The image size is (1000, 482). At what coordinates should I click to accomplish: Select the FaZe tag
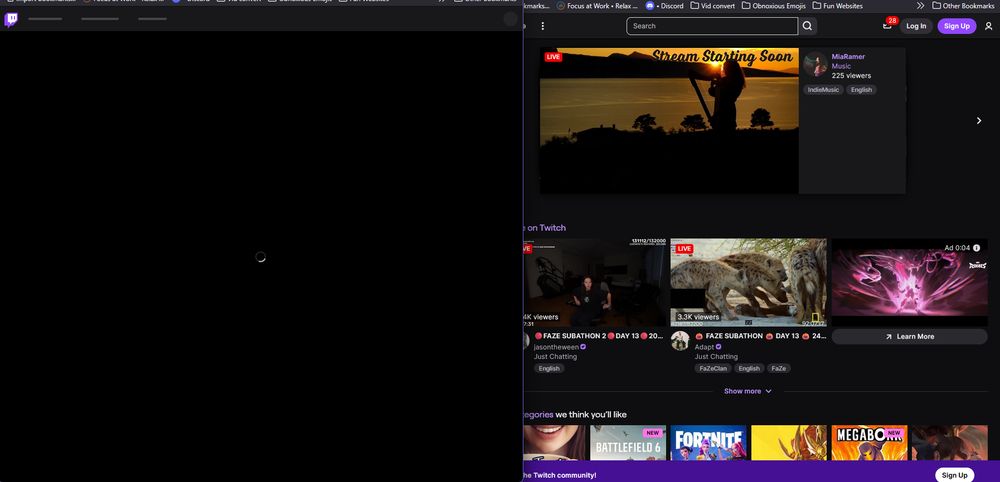click(778, 369)
